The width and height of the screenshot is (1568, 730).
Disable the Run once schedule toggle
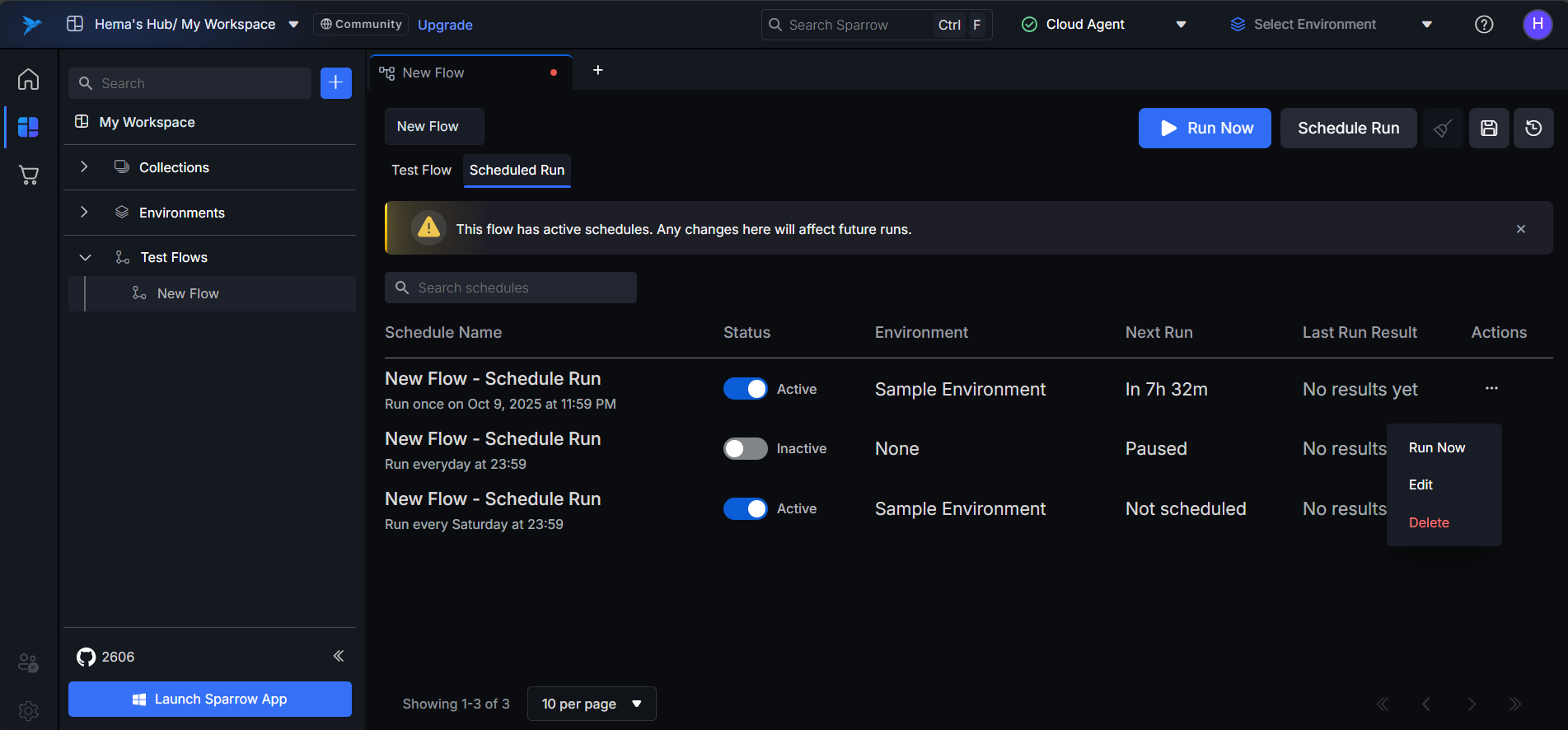(x=745, y=389)
